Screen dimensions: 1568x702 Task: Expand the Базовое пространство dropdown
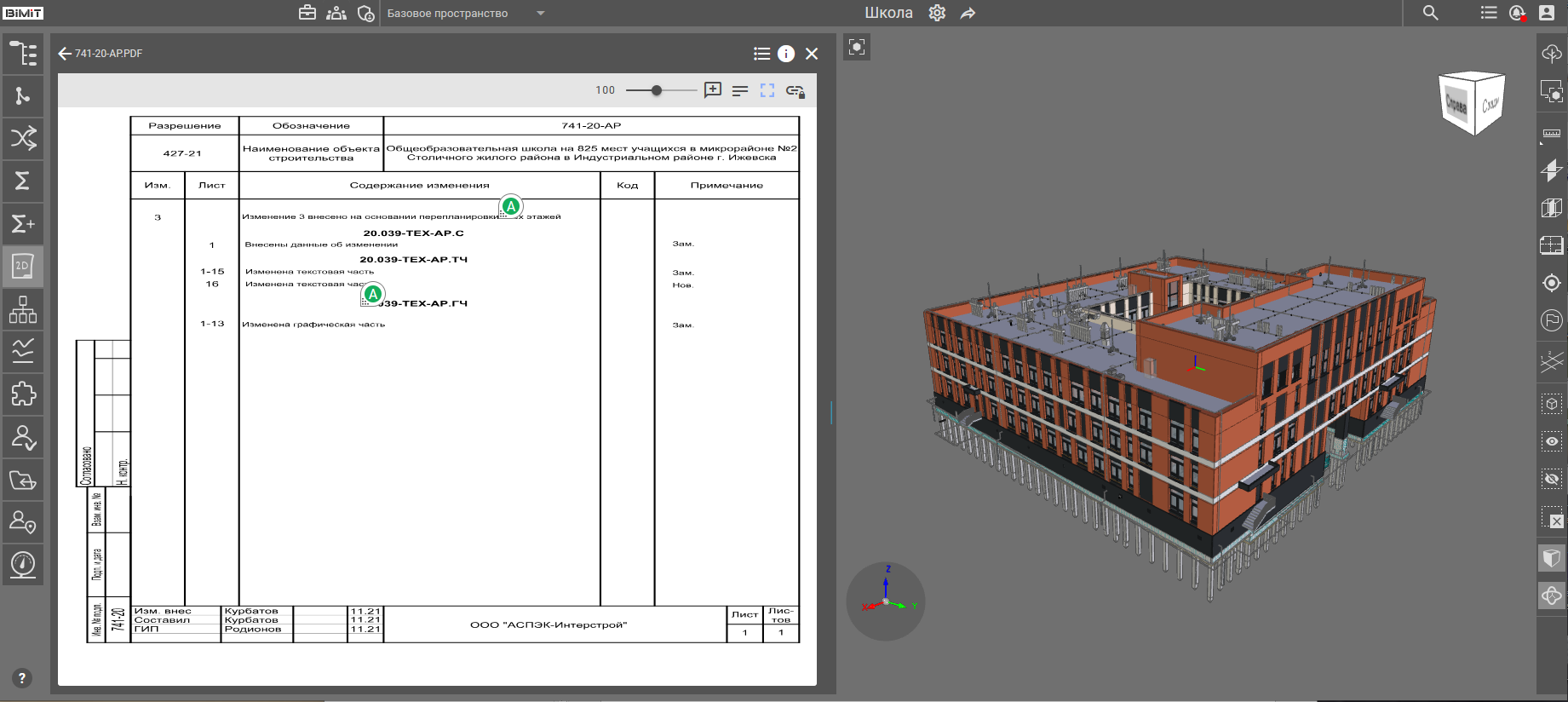click(x=540, y=14)
